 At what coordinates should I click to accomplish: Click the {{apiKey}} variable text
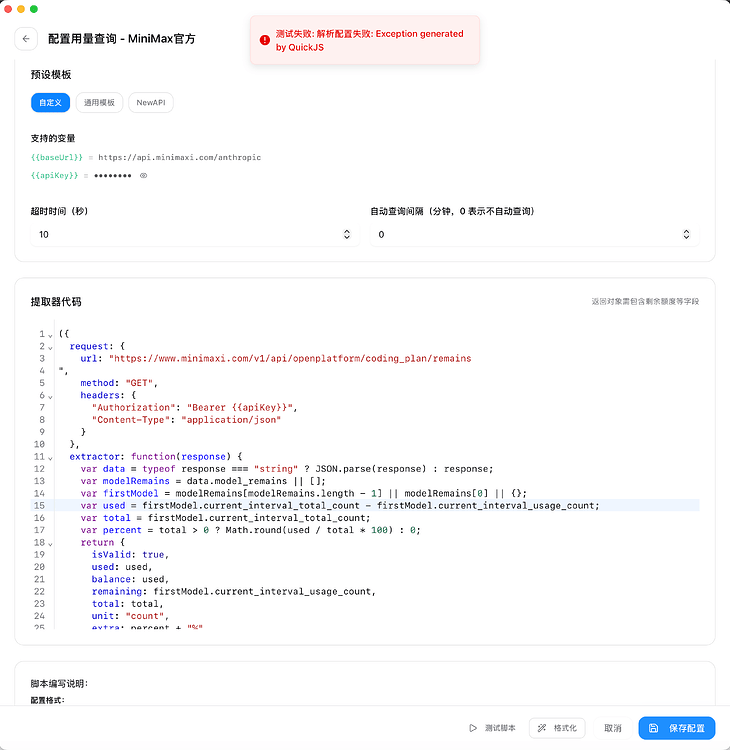[54, 176]
